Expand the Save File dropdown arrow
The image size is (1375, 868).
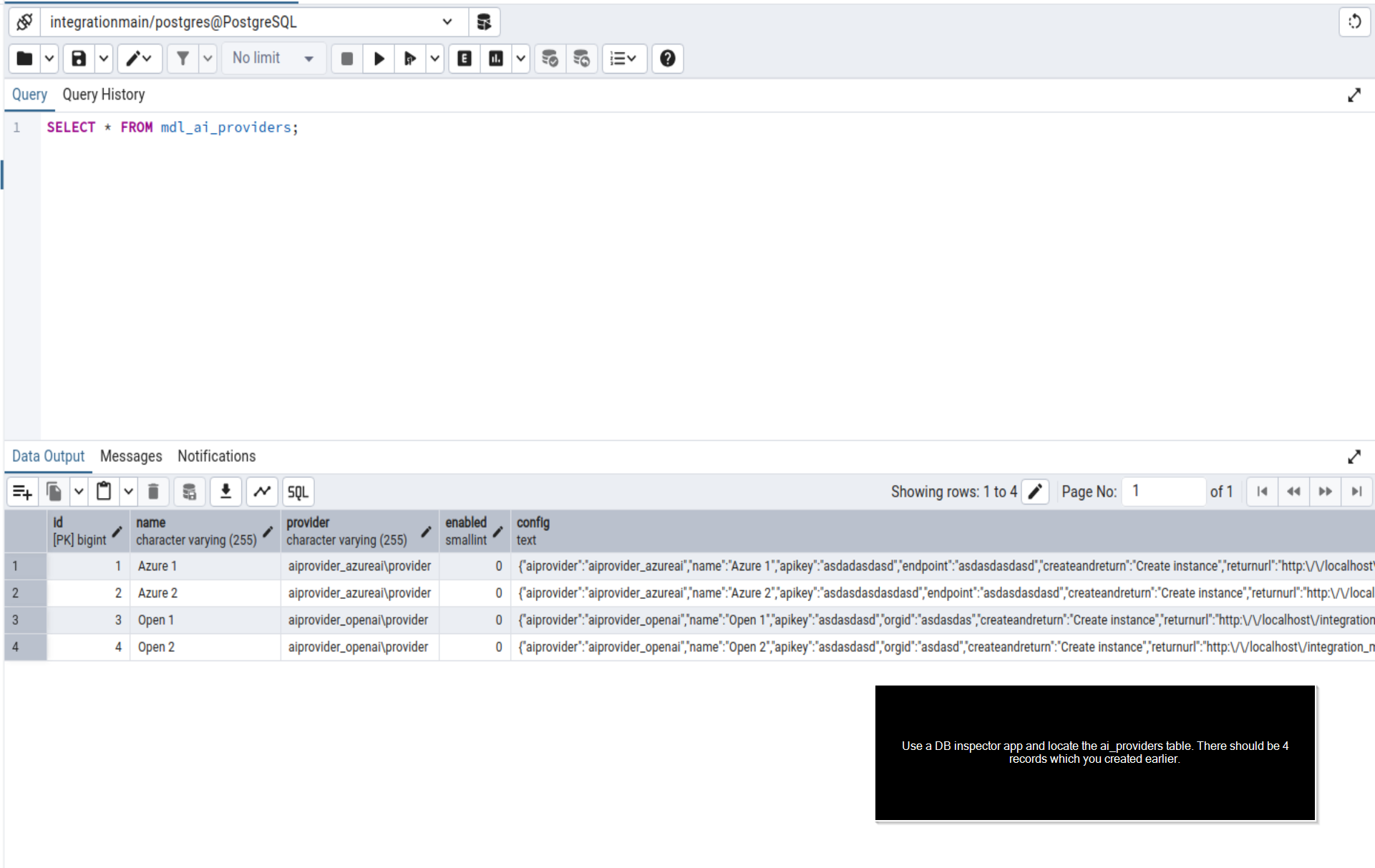104,59
